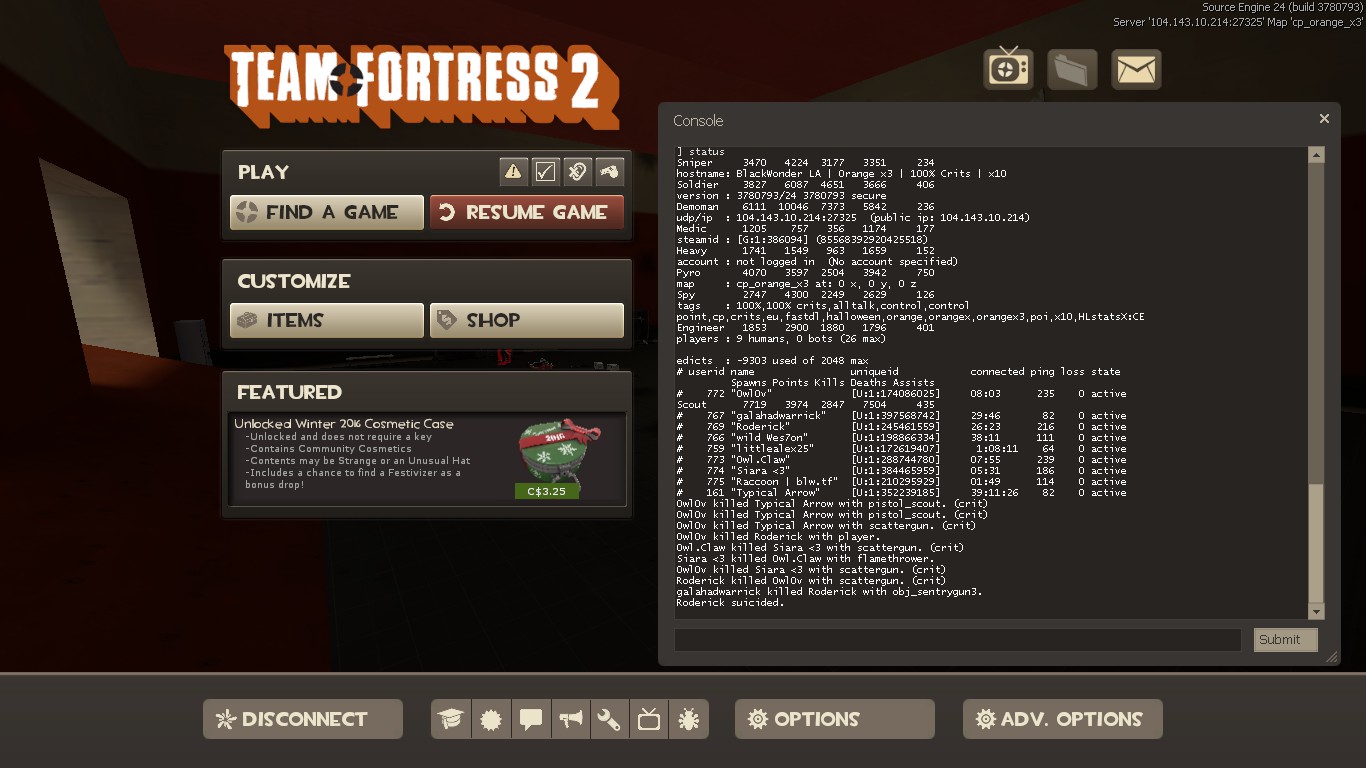This screenshot has height=768, width=1366.
Task: Open the mail envelope notifications icon
Action: [x=1136, y=69]
